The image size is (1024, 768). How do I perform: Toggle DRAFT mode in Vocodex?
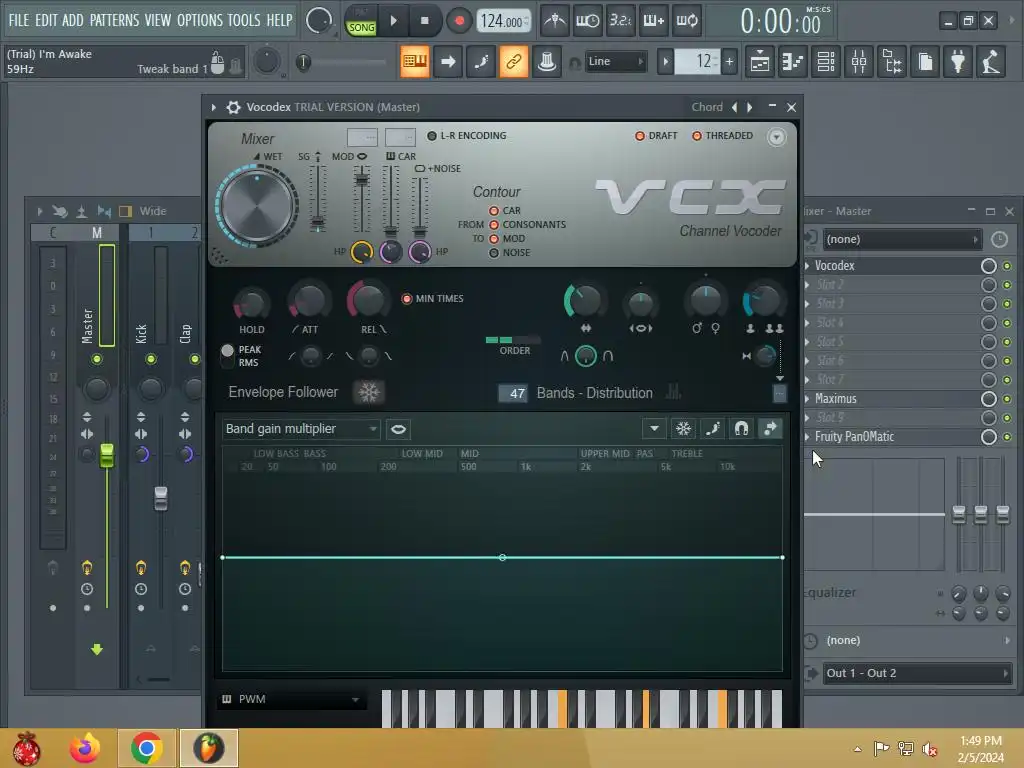[656, 136]
